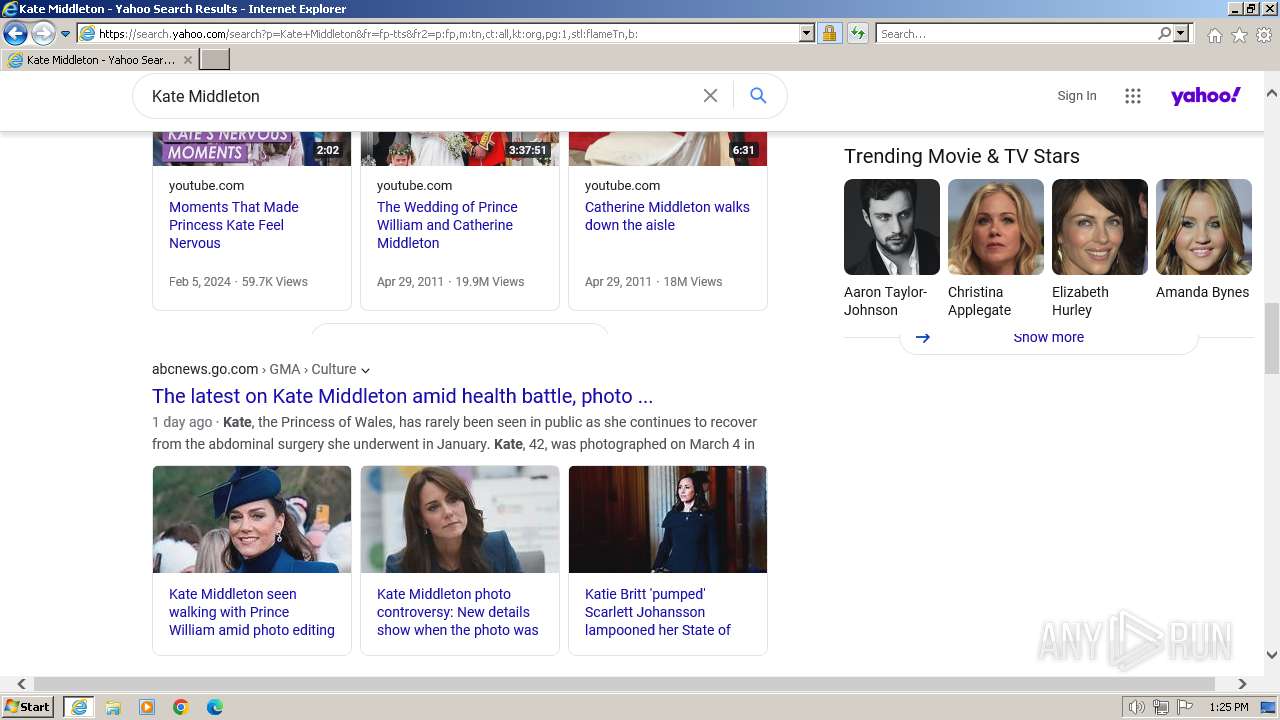Open the Windows Start button

(28, 707)
